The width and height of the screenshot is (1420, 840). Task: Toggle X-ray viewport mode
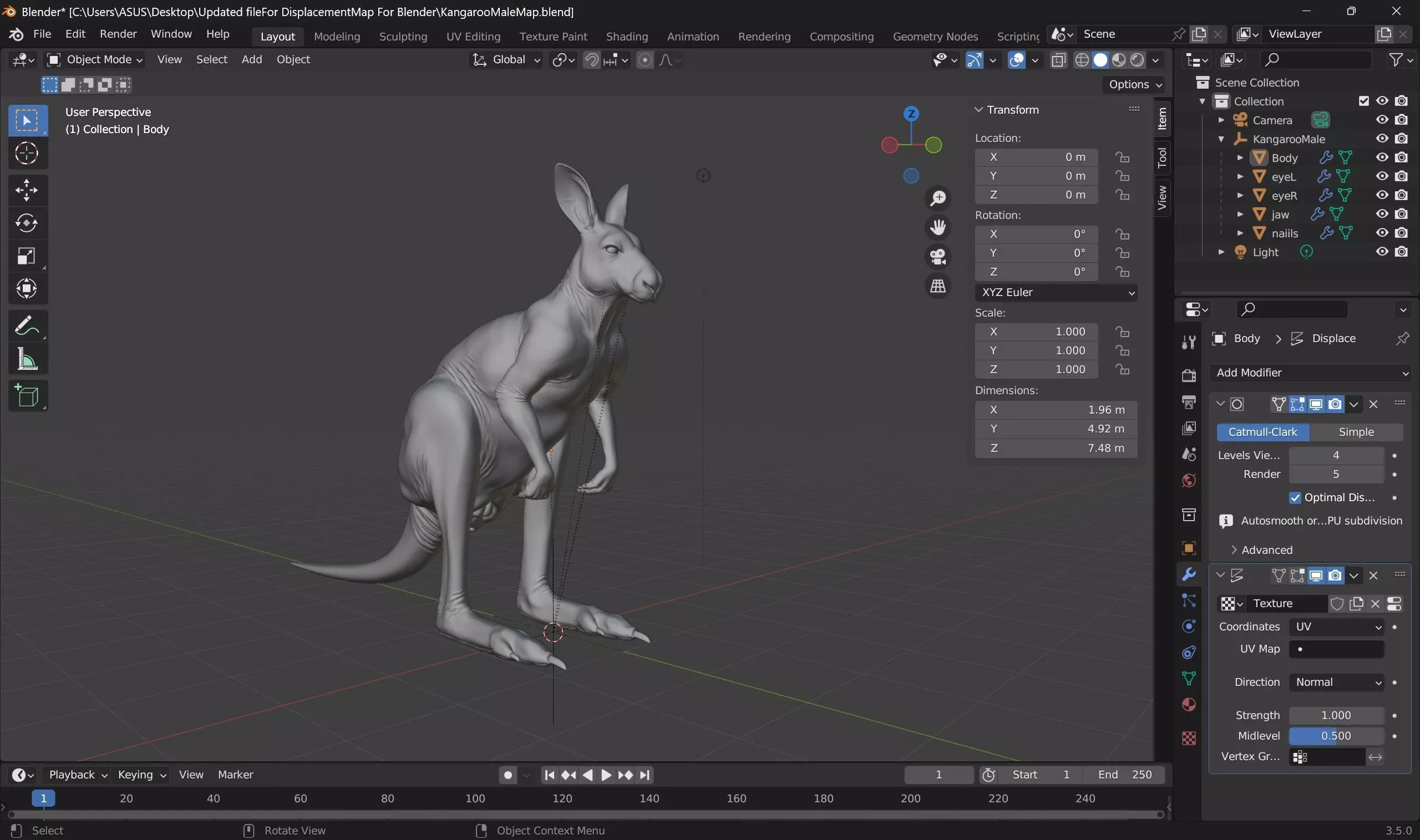tap(1058, 60)
